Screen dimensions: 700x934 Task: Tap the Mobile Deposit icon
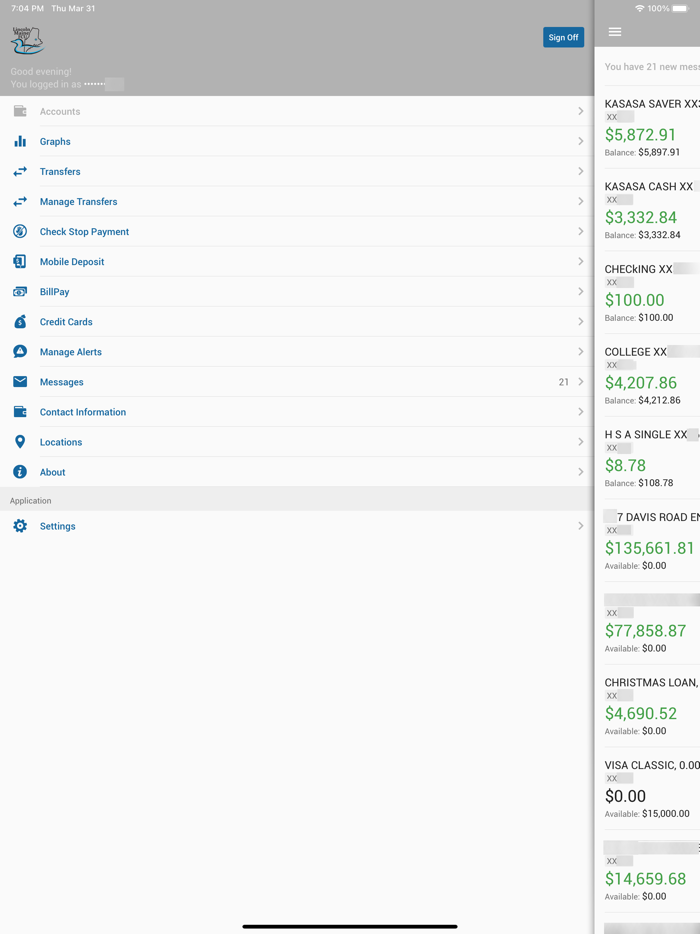tap(20, 261)
